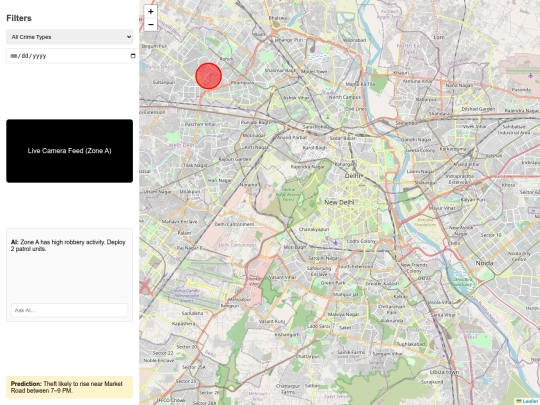This screenshot has width=540, height=405.
Task: Click the AI Zone A robbery message
Action: point(68,246)
